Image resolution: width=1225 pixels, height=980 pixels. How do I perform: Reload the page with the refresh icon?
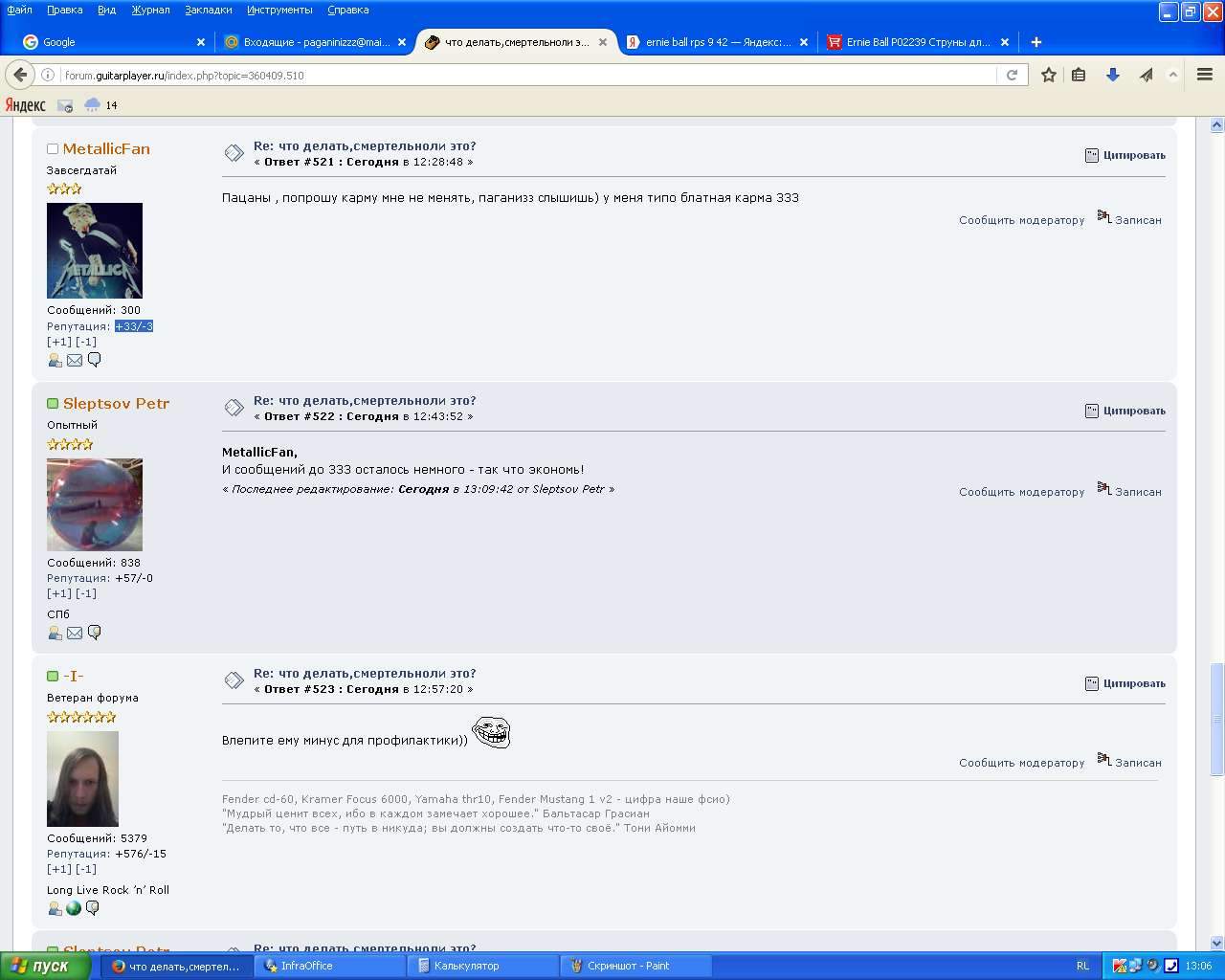[x=1012, y=75]
